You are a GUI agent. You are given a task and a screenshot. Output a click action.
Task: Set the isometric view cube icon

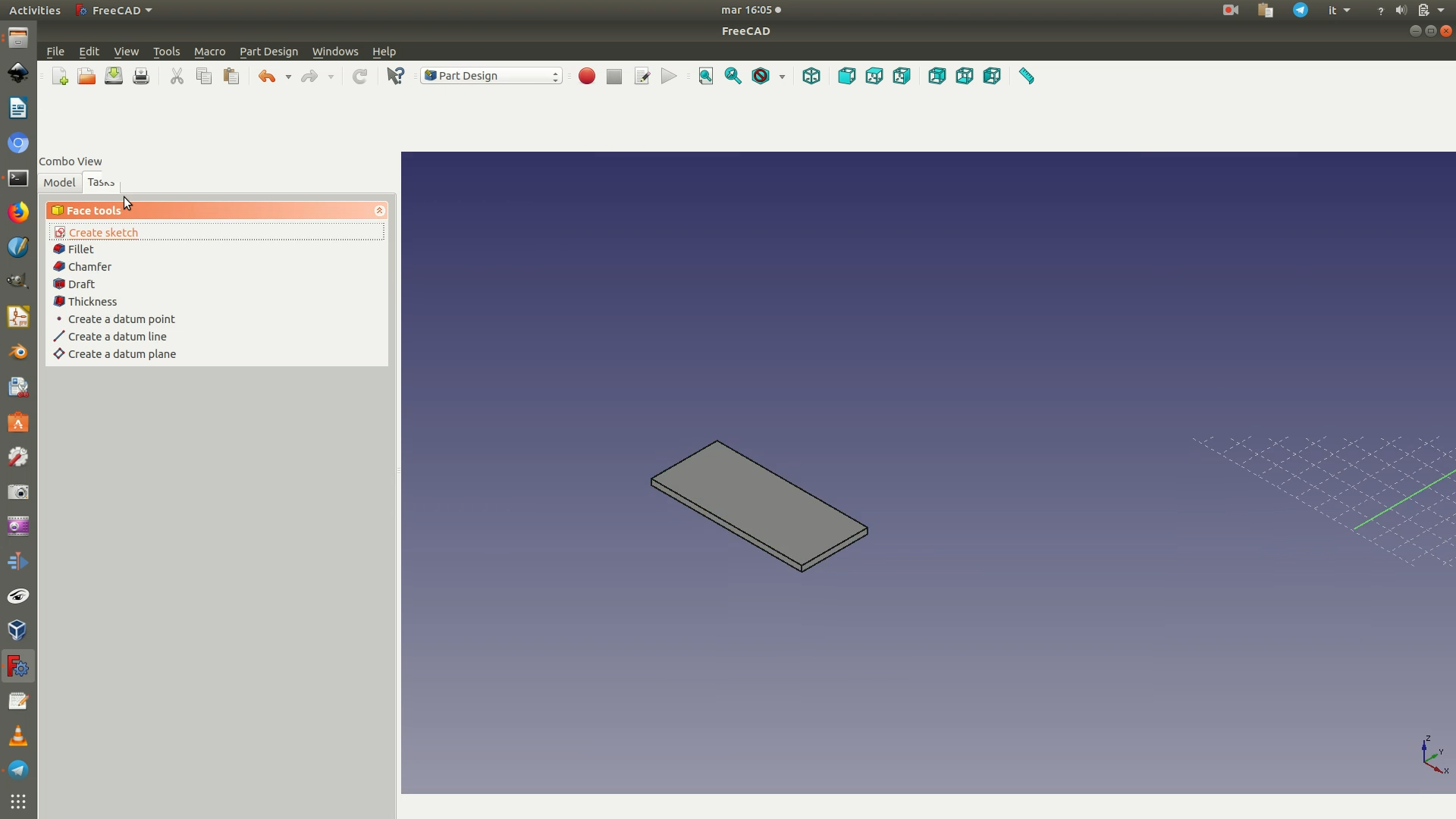pyautogui.click(x=811, y=76)
